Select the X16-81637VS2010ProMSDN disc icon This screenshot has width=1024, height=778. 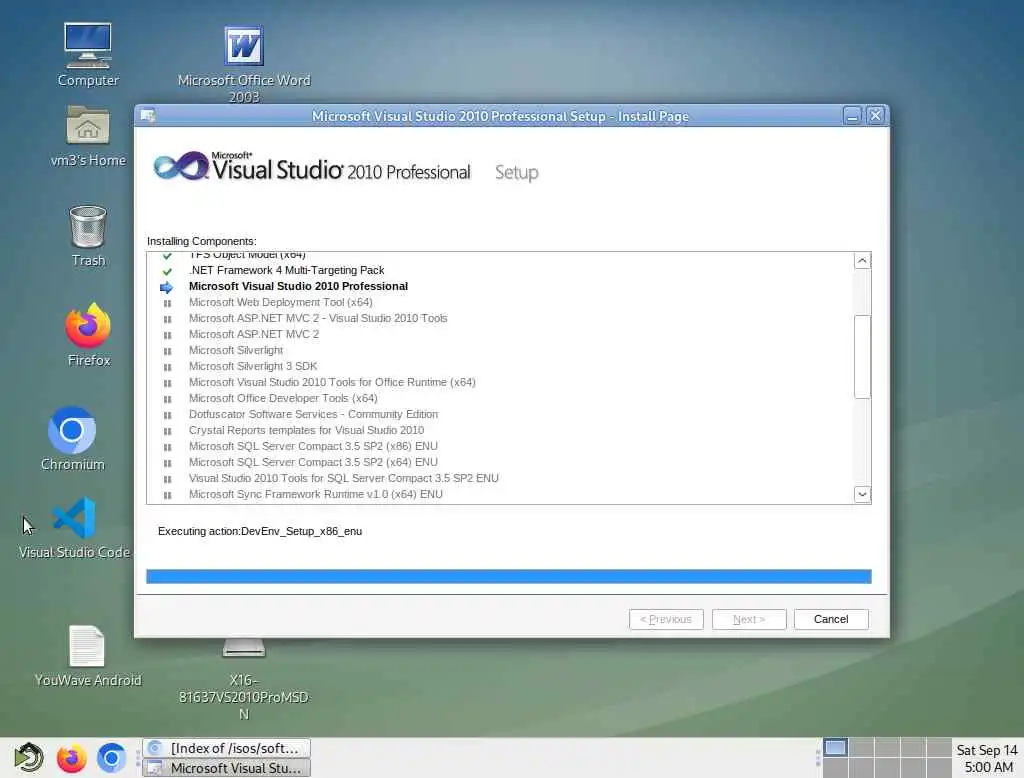click(x=244, y=648)
